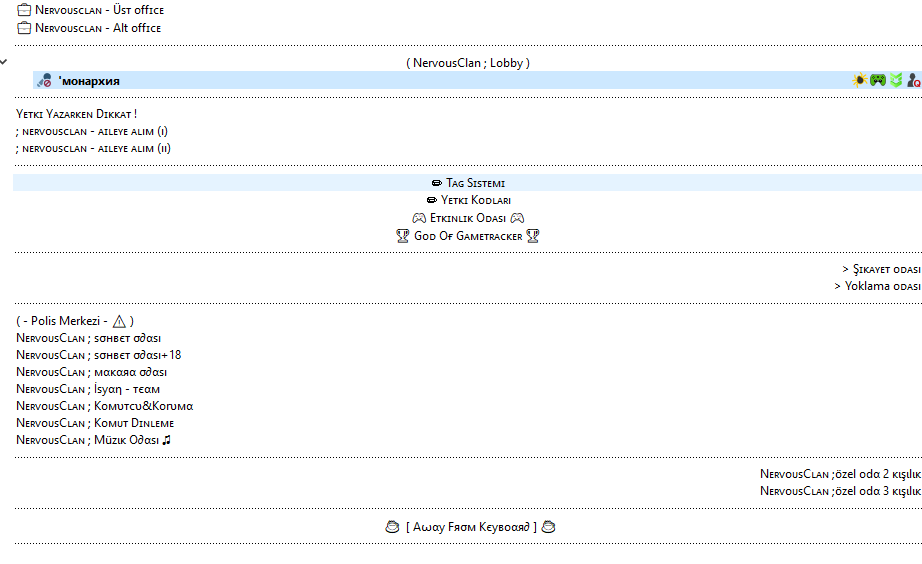Select the > Şikayet odası channel
Image resolution: width=922 pixels, height=564 pixels.
881,269
